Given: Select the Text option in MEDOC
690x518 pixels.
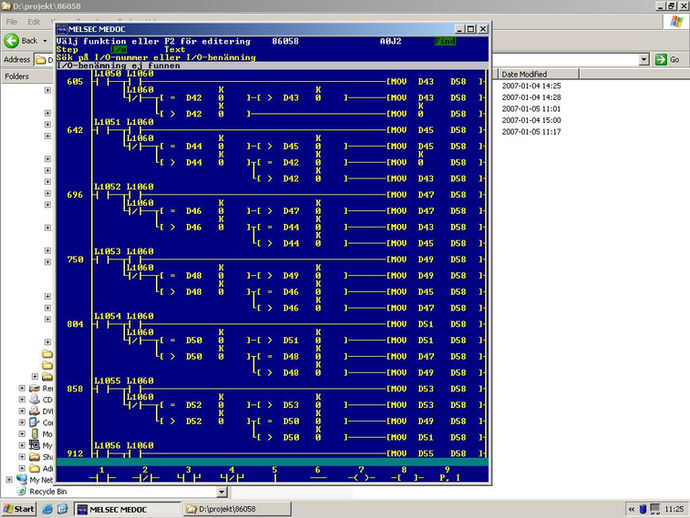Looking at the screenshot, I should pos(175,49).
